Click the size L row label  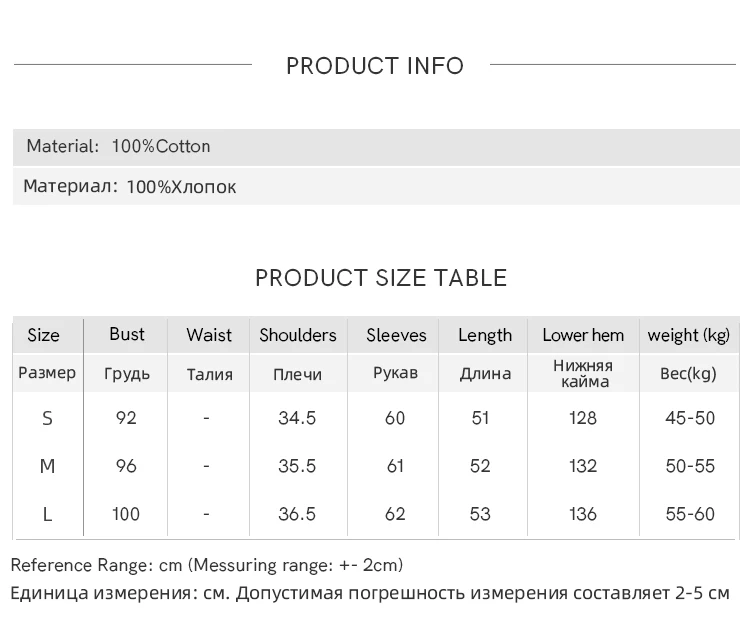coord(47,514)
